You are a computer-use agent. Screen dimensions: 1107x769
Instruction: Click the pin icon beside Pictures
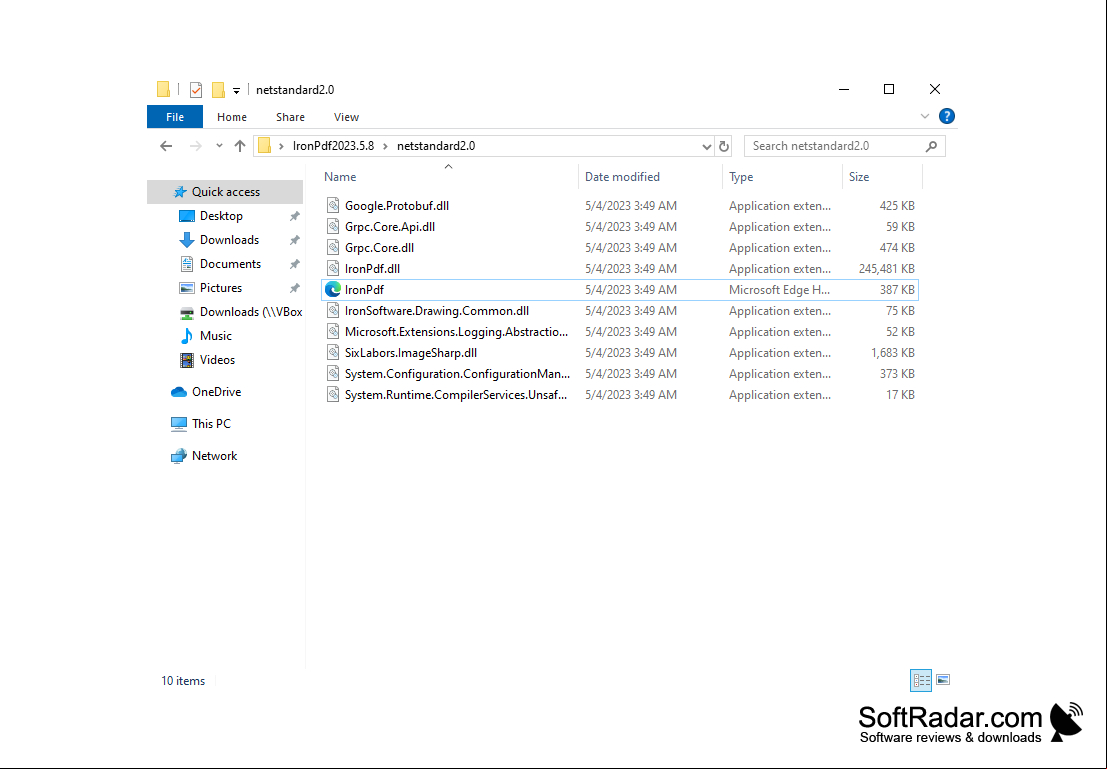(x=294, y=288)
